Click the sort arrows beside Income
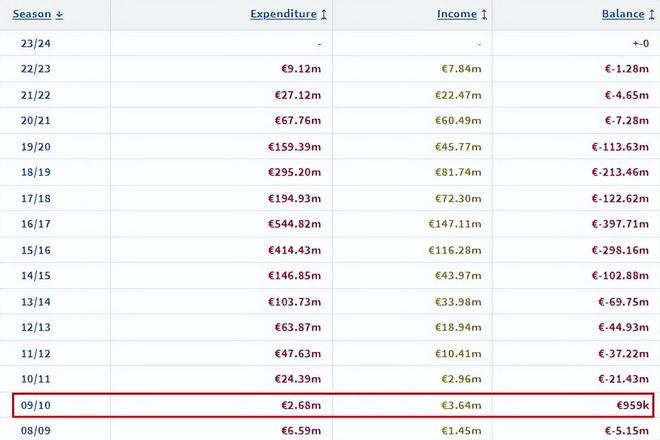Image resolution: width=660 pixels, height=440 pixels. [485, 15]
